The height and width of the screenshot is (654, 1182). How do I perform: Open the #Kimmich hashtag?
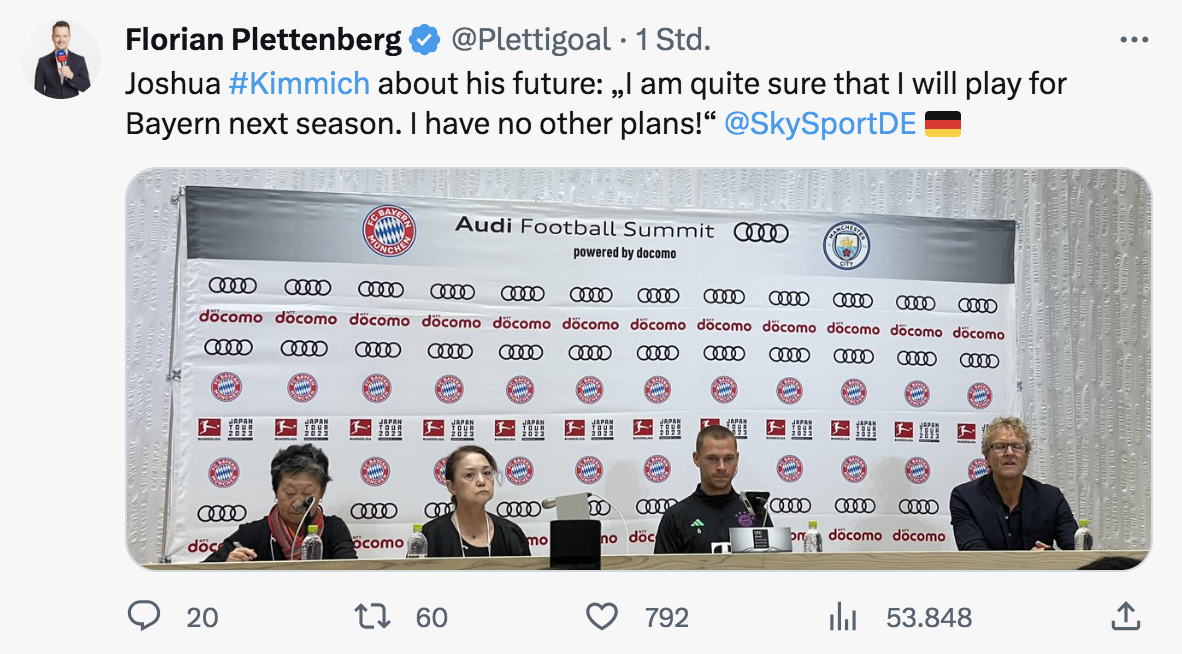click(x=299, y=83)
